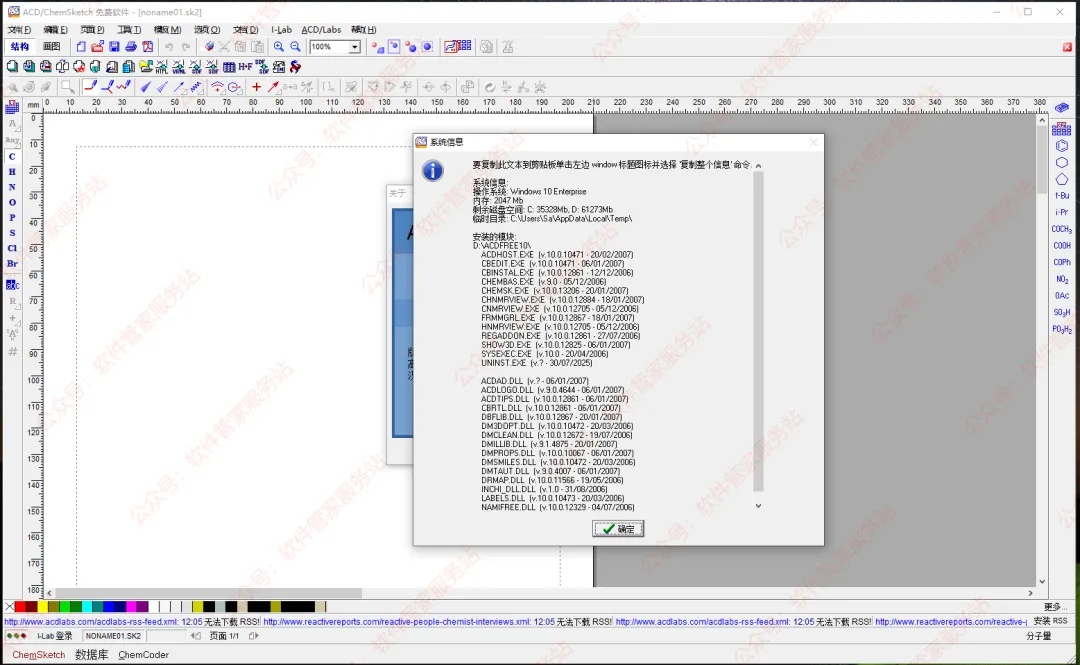Open the Table of Radicals icon

1061,129
